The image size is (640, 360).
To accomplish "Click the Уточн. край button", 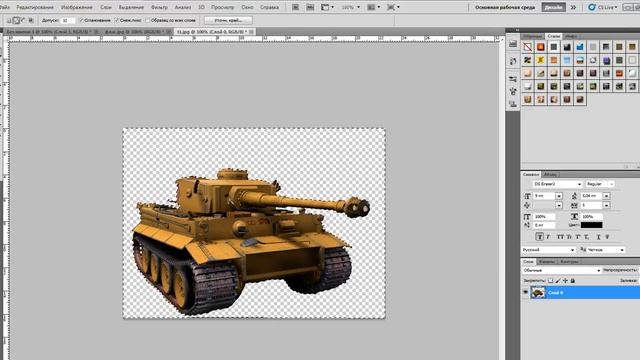I will click(x=228, y=20).
